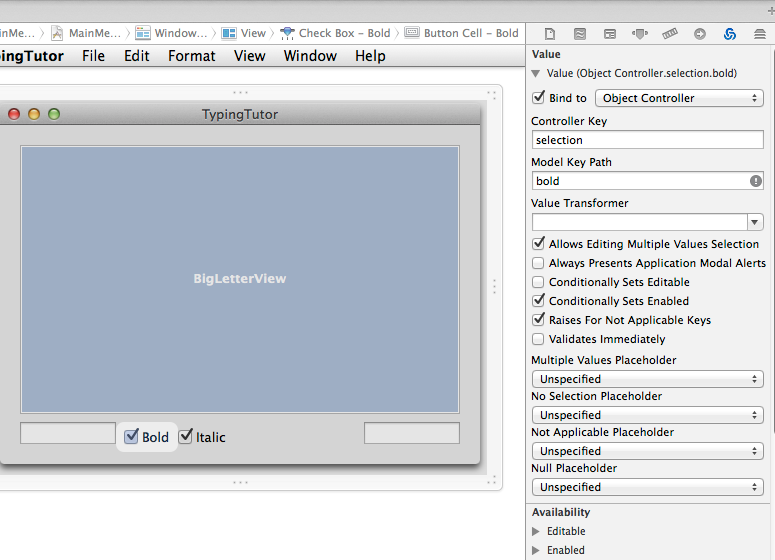Viewport: 775px width, 560px height.
Task: Enable Validates Immediately checkbox
Action: point(538,339)
